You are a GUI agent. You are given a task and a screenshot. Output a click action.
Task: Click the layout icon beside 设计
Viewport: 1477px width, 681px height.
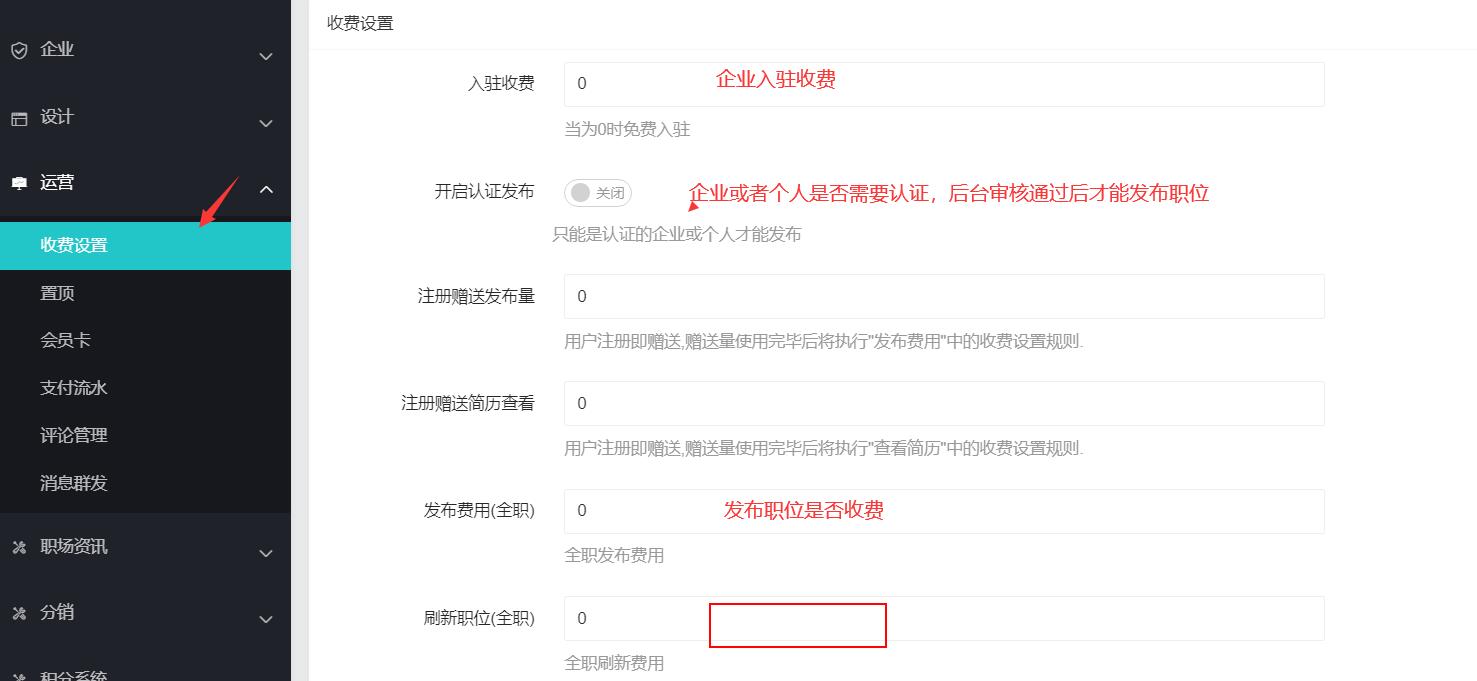point(19,119)
